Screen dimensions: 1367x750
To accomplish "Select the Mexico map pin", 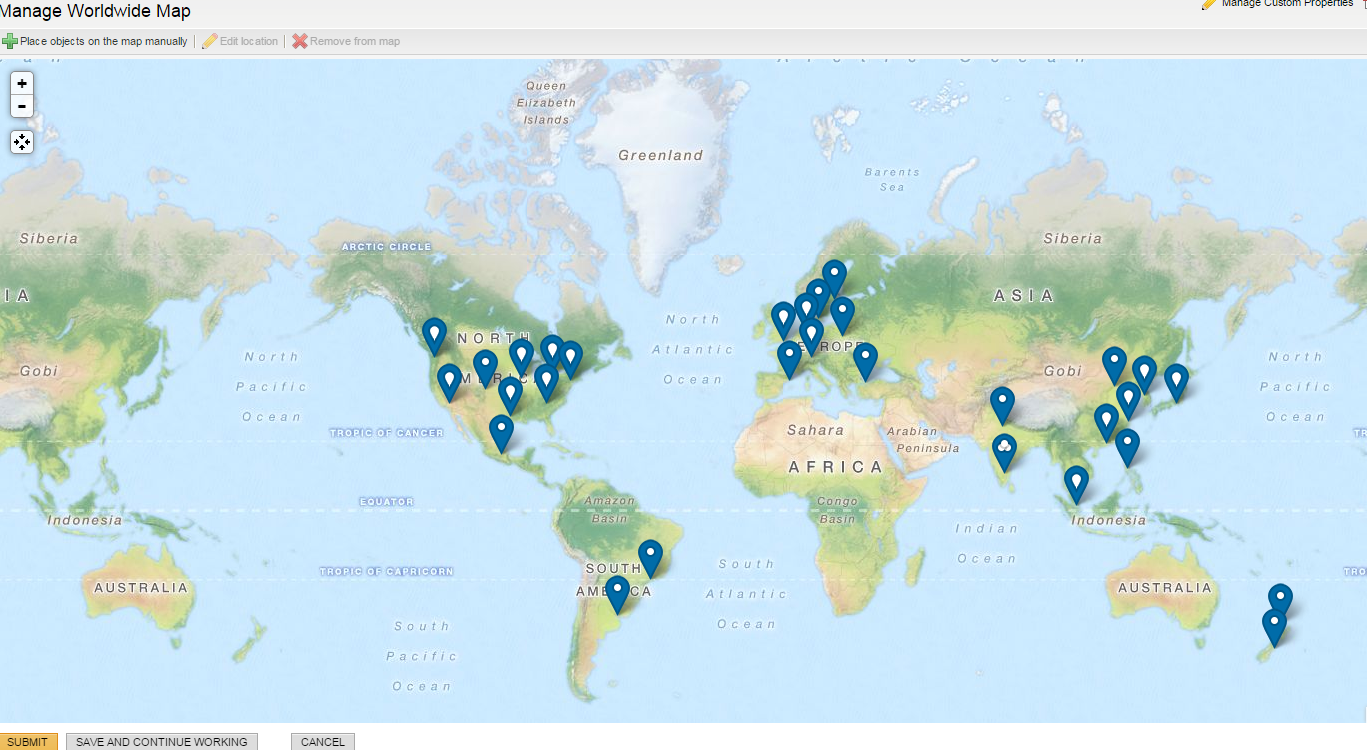I will tap(501, 434).
